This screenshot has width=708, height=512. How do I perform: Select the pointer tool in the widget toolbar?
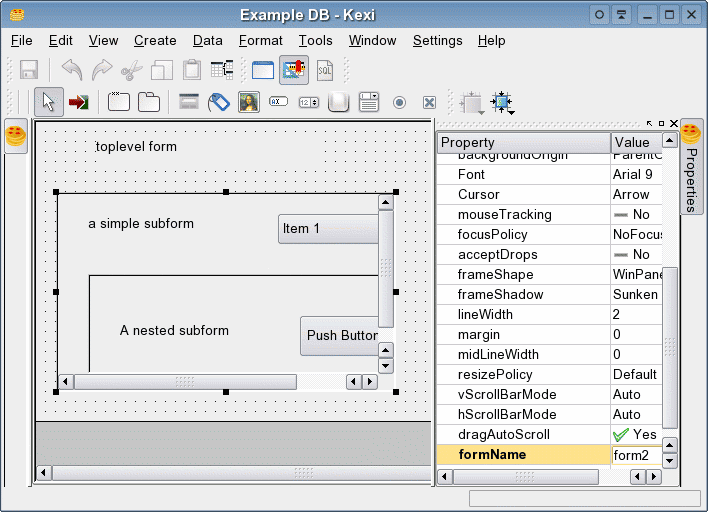click(48, 102)
